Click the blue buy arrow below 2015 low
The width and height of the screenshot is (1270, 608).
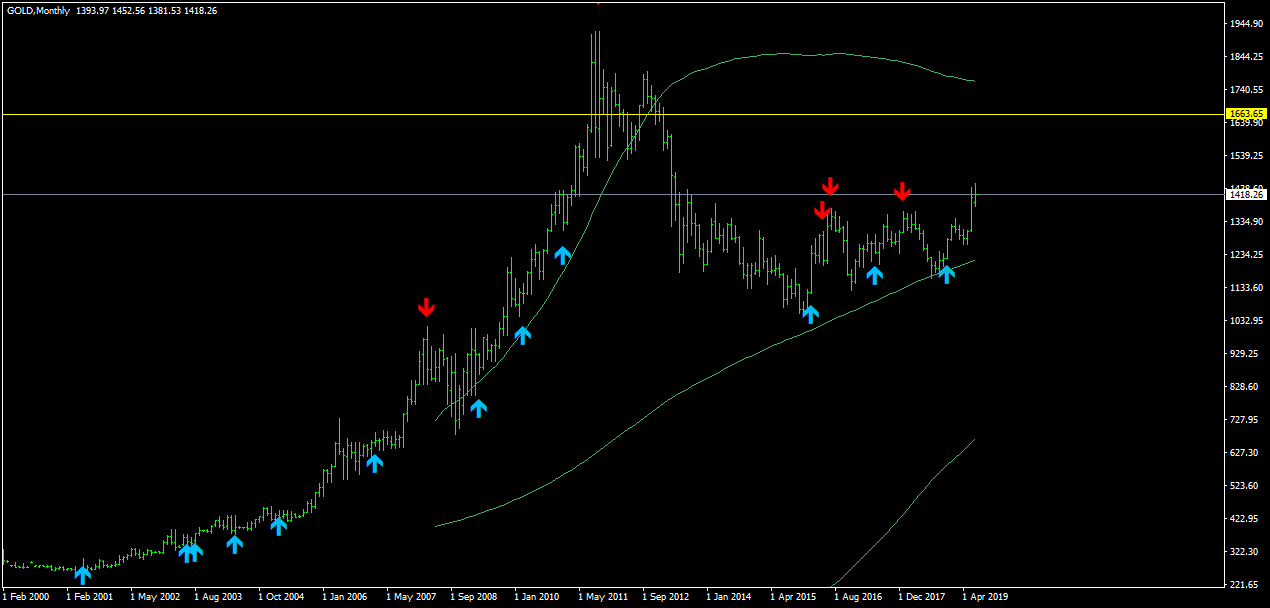810,314
